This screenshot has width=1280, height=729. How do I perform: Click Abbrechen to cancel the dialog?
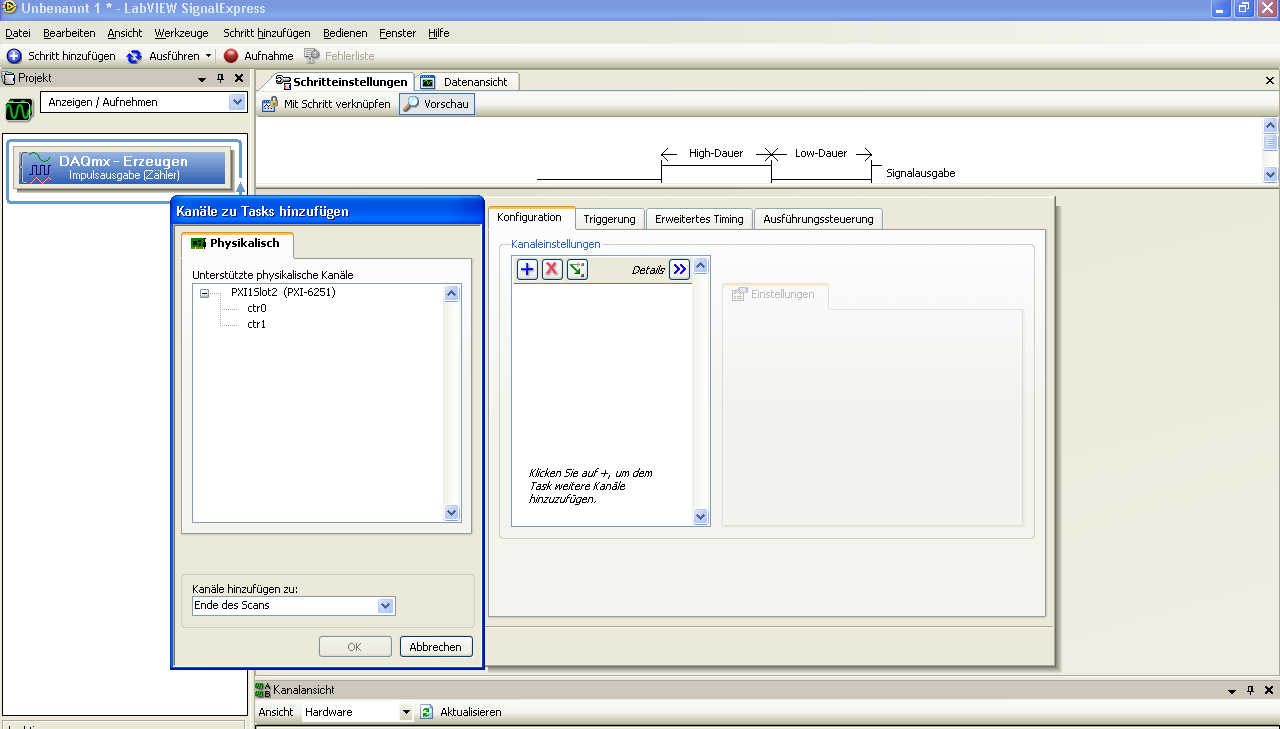pyautogui.click(x=436, y=647)
